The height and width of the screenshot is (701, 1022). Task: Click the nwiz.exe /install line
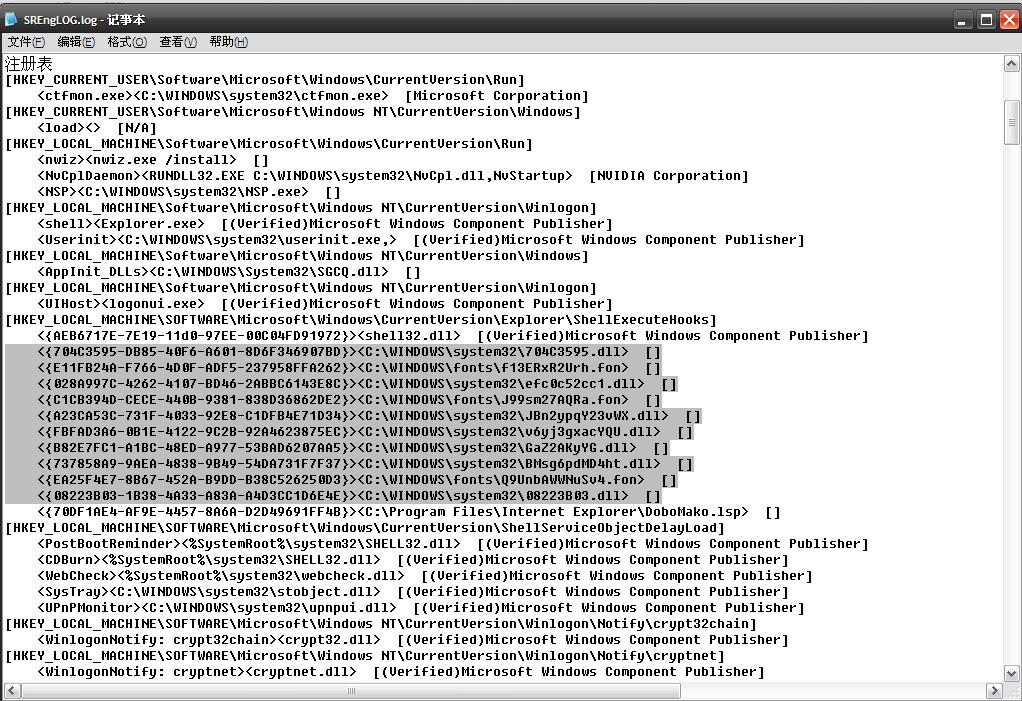pyautogui.click(x=153, y=160)
